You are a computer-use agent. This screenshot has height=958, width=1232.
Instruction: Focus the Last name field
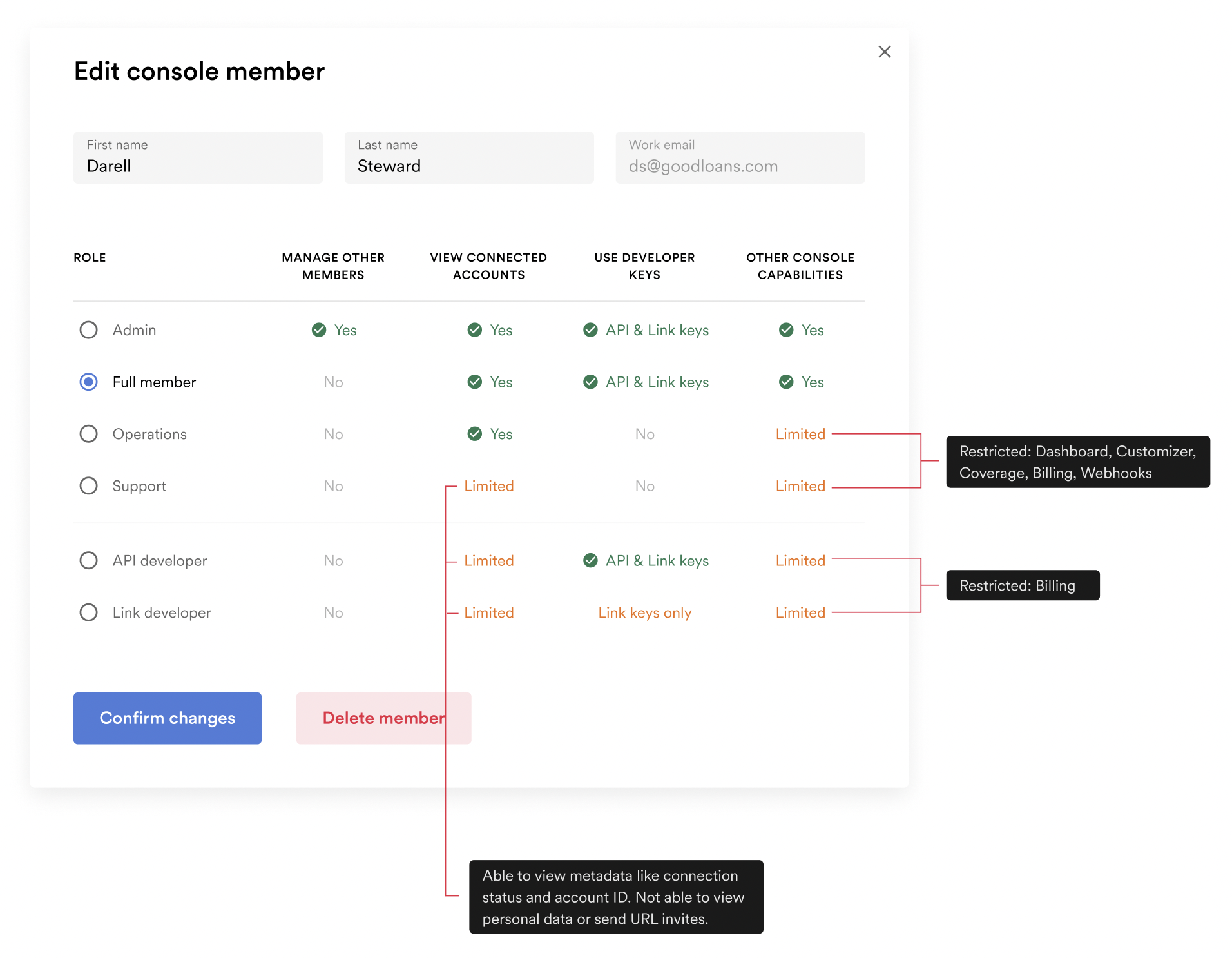[x=469, y=159]
